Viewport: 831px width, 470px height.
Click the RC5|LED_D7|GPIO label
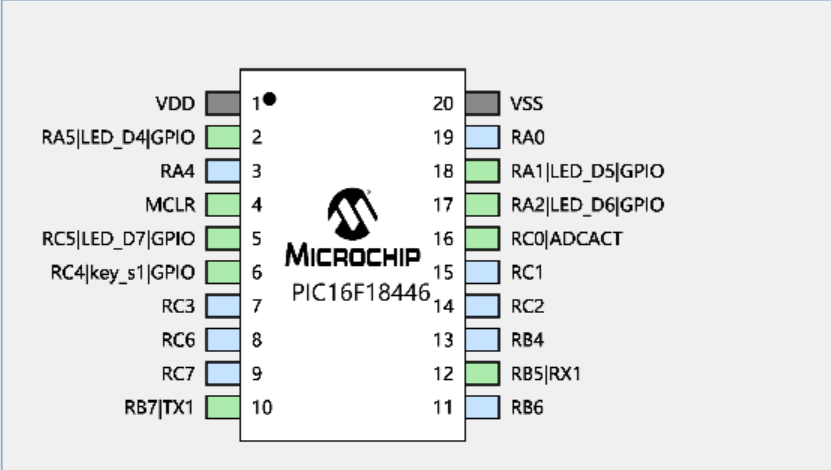118,239
